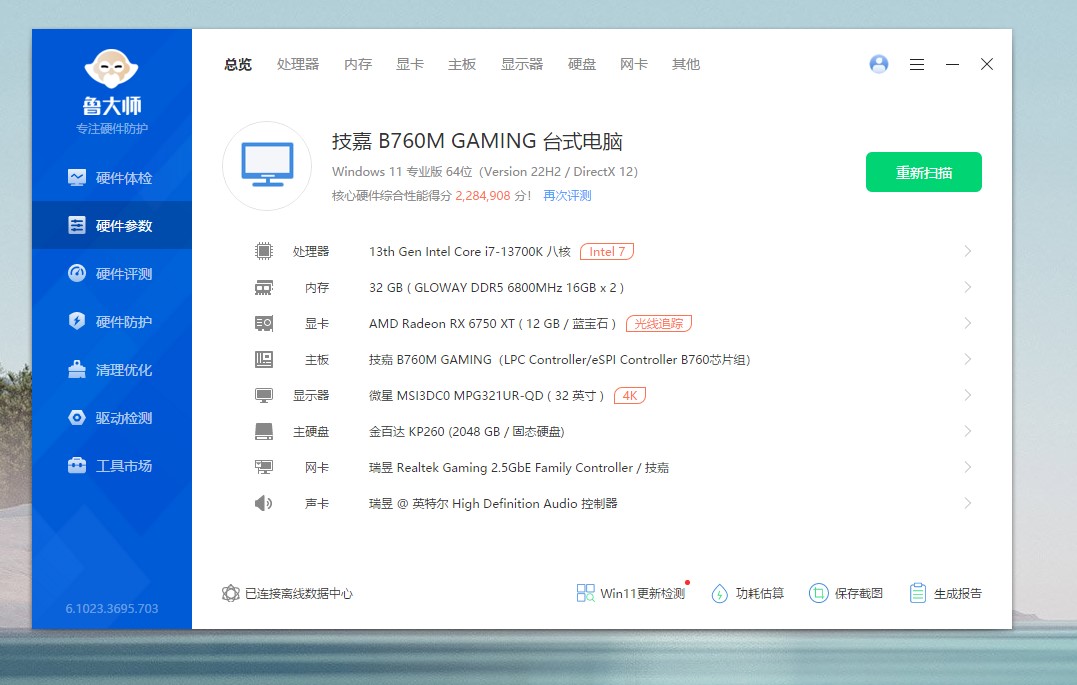
Task: Open the hamburger main menu
Action: [x=916, y=64]
